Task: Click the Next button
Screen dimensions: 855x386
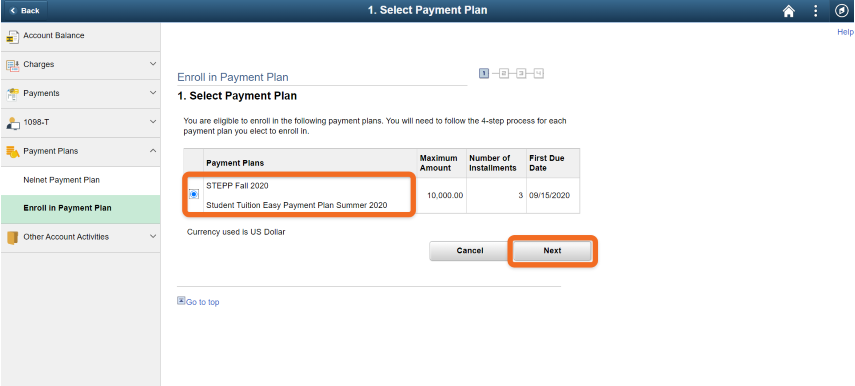Action: [x=552, y=251]
